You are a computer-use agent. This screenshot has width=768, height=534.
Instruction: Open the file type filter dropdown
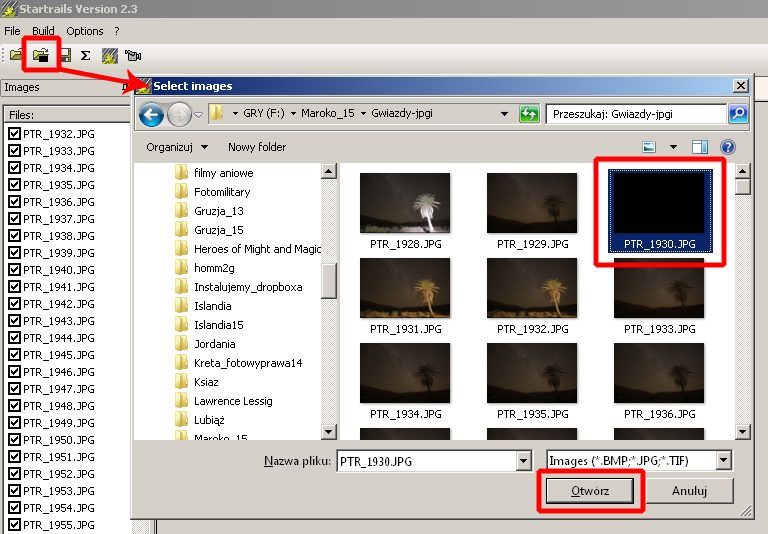coord(724,461)
